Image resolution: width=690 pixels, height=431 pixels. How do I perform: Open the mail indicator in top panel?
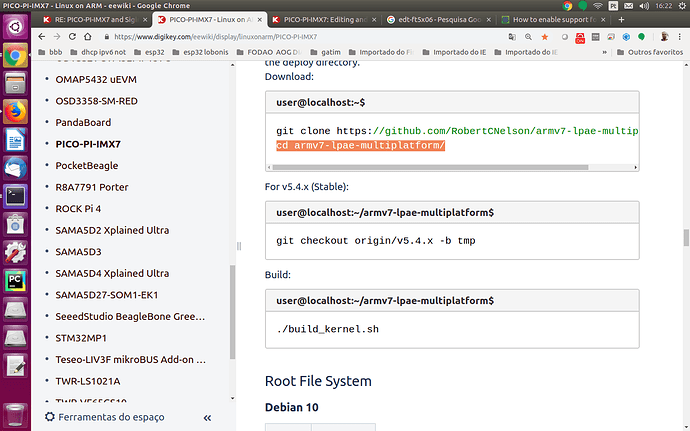pos(628,6)
